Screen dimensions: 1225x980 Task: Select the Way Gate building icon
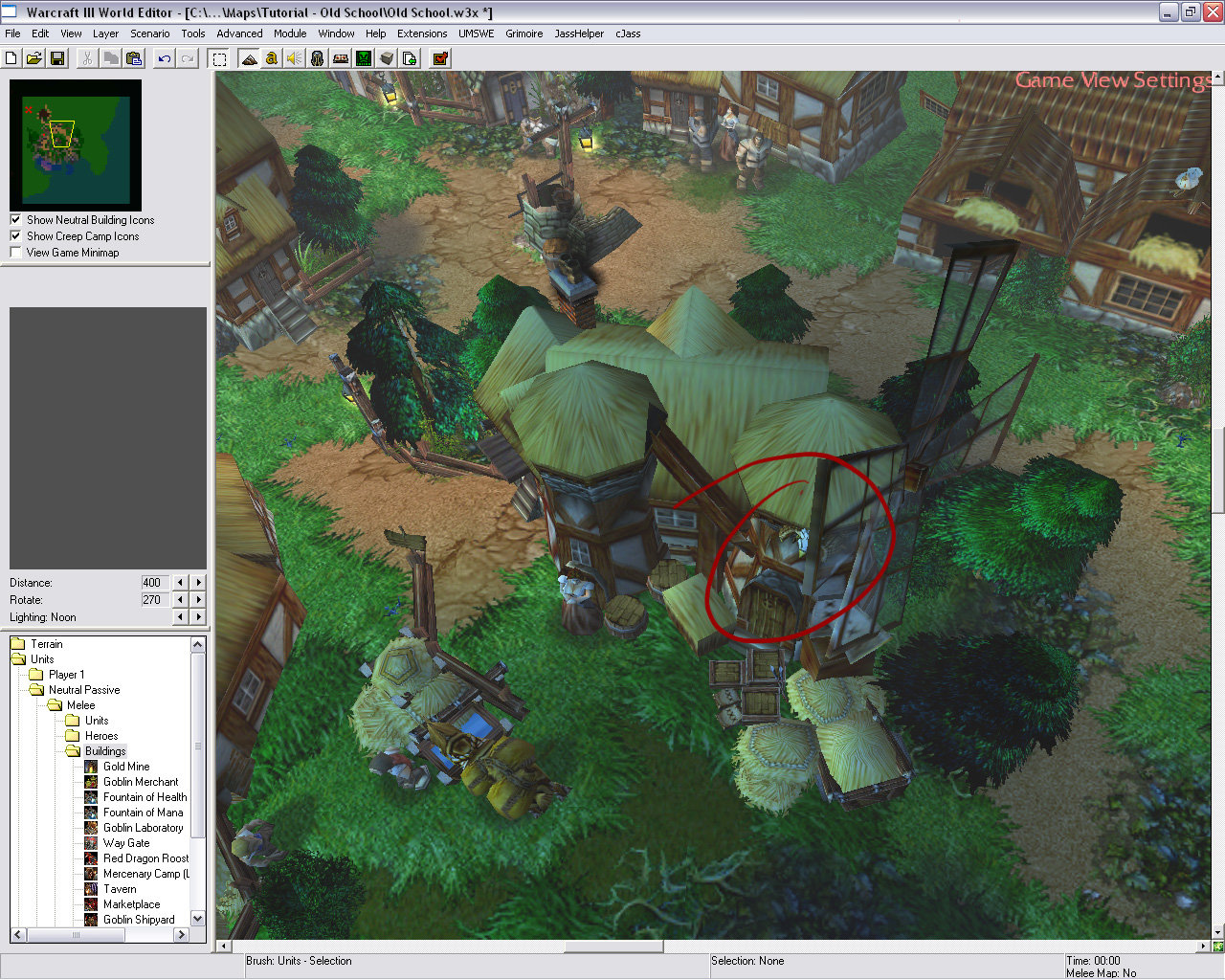pos(91,843)
